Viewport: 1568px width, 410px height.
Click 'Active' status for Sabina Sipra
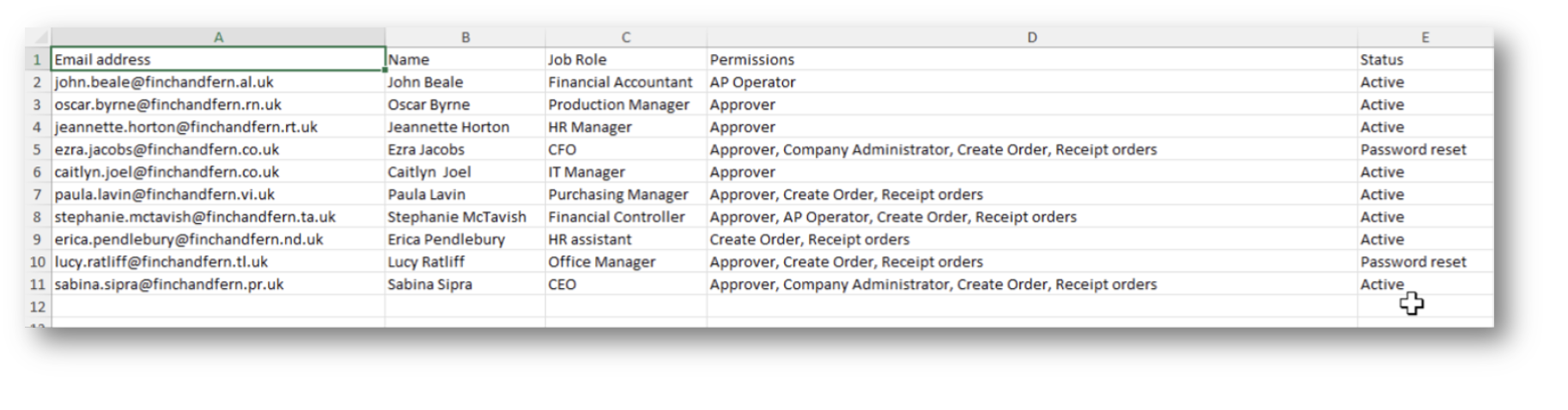[x=1425, y=284]
